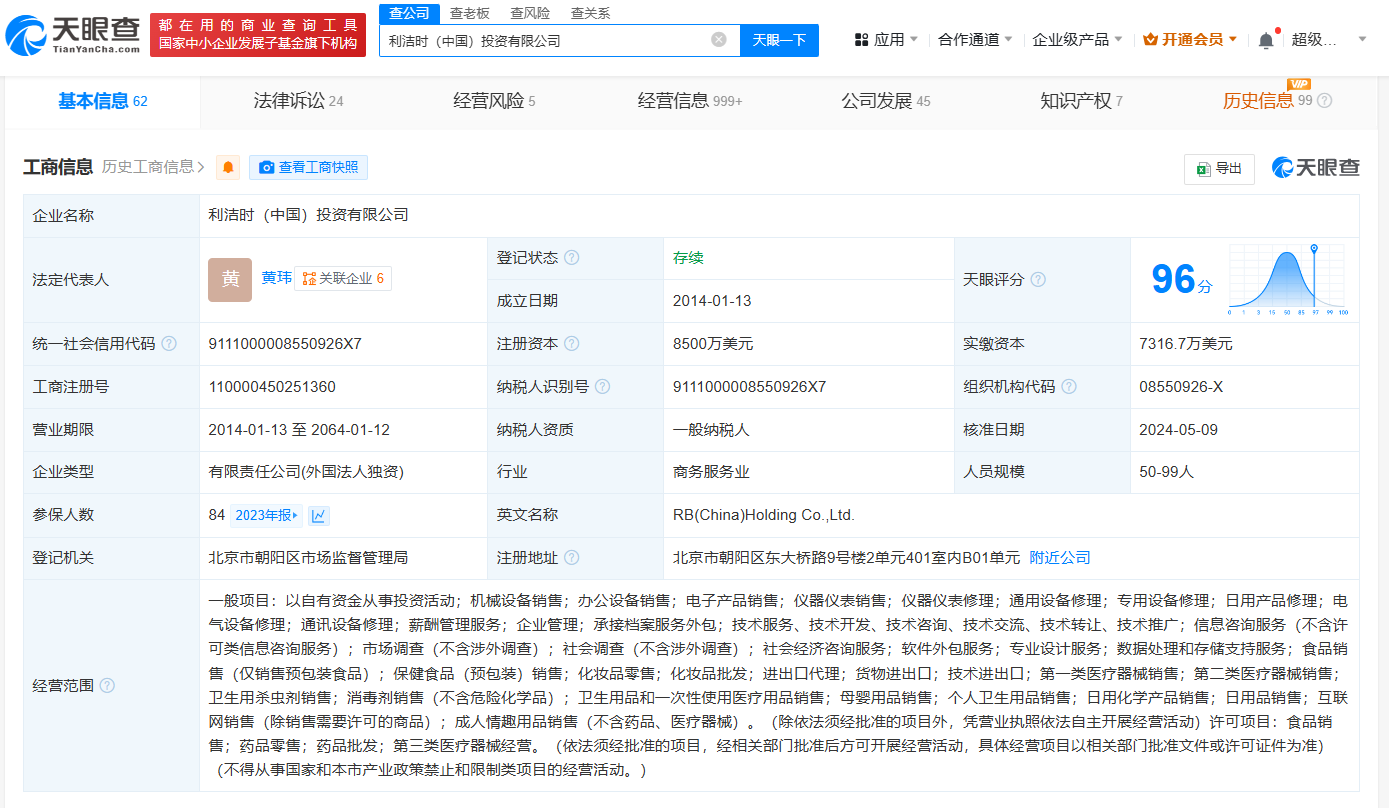Click help icon next to 统一社会信用代码

click(169, 344)
